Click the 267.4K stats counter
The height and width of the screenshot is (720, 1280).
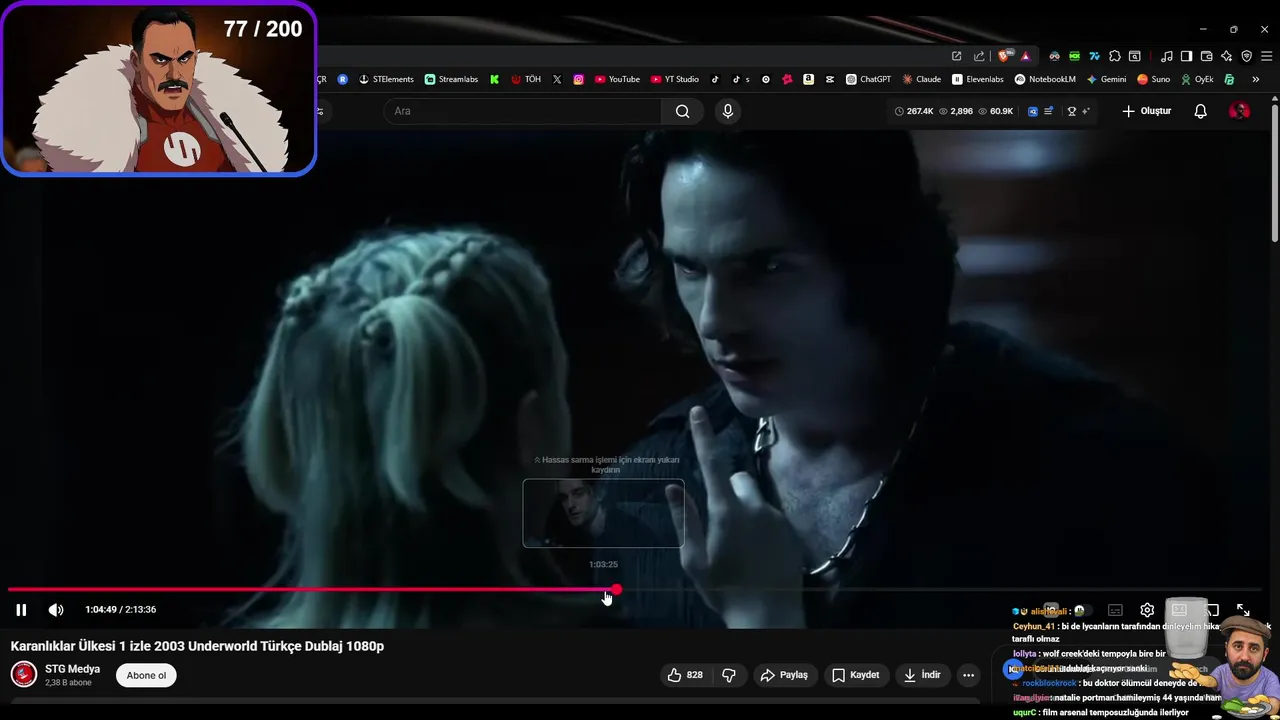pyautogui.click(x=914, y=111)
